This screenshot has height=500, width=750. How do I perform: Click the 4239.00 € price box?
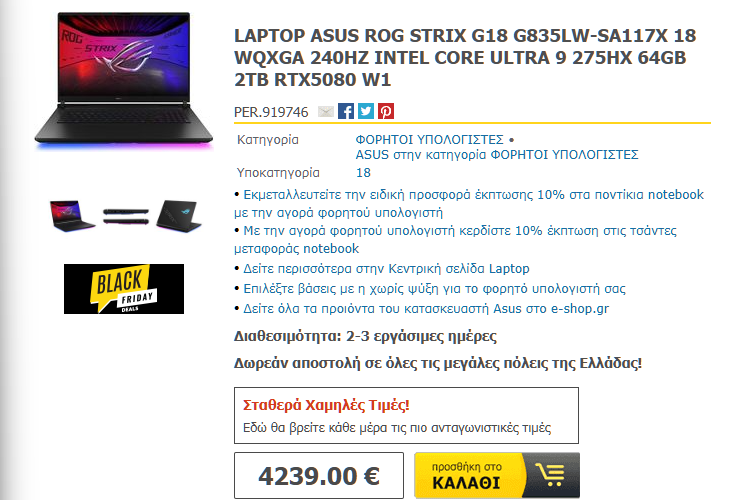(x=319, y=476)
